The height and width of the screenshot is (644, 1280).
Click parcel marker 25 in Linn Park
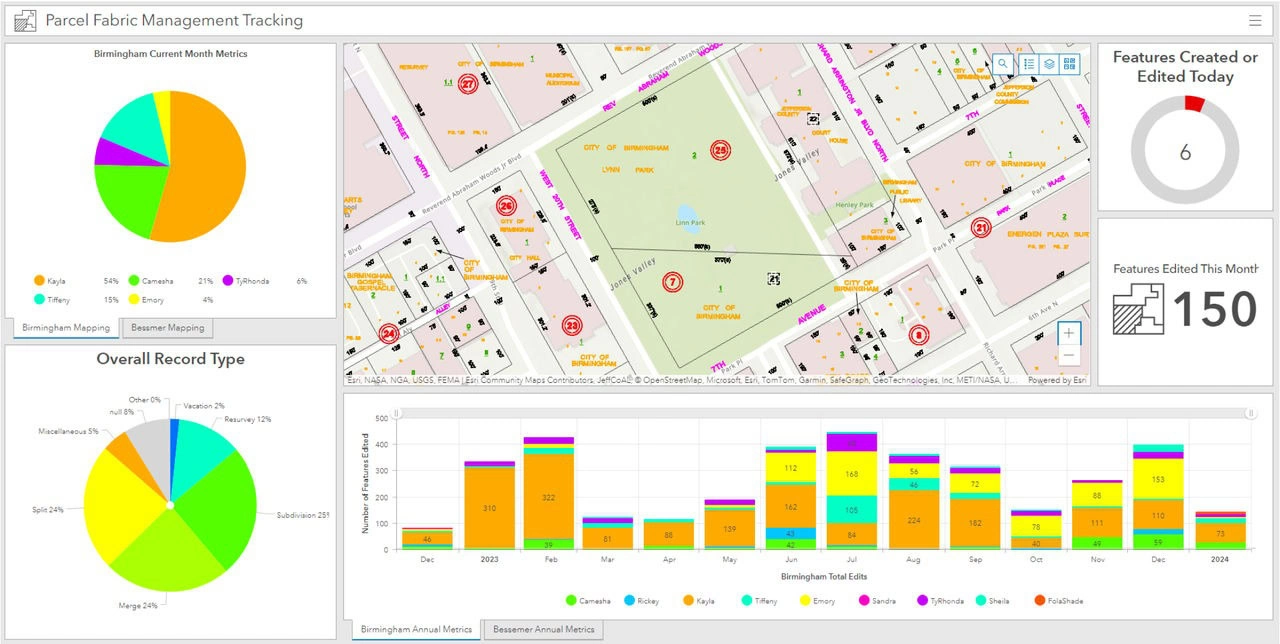(x=721, y=151)
